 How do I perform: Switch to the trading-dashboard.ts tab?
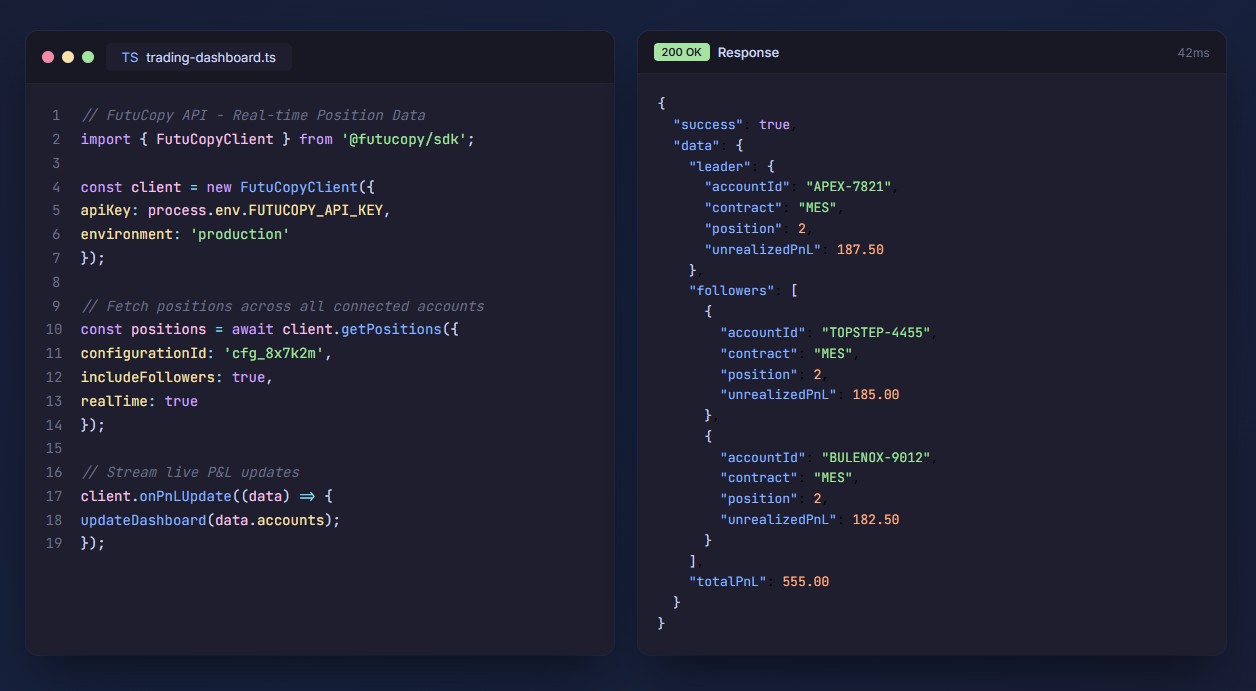198,57
